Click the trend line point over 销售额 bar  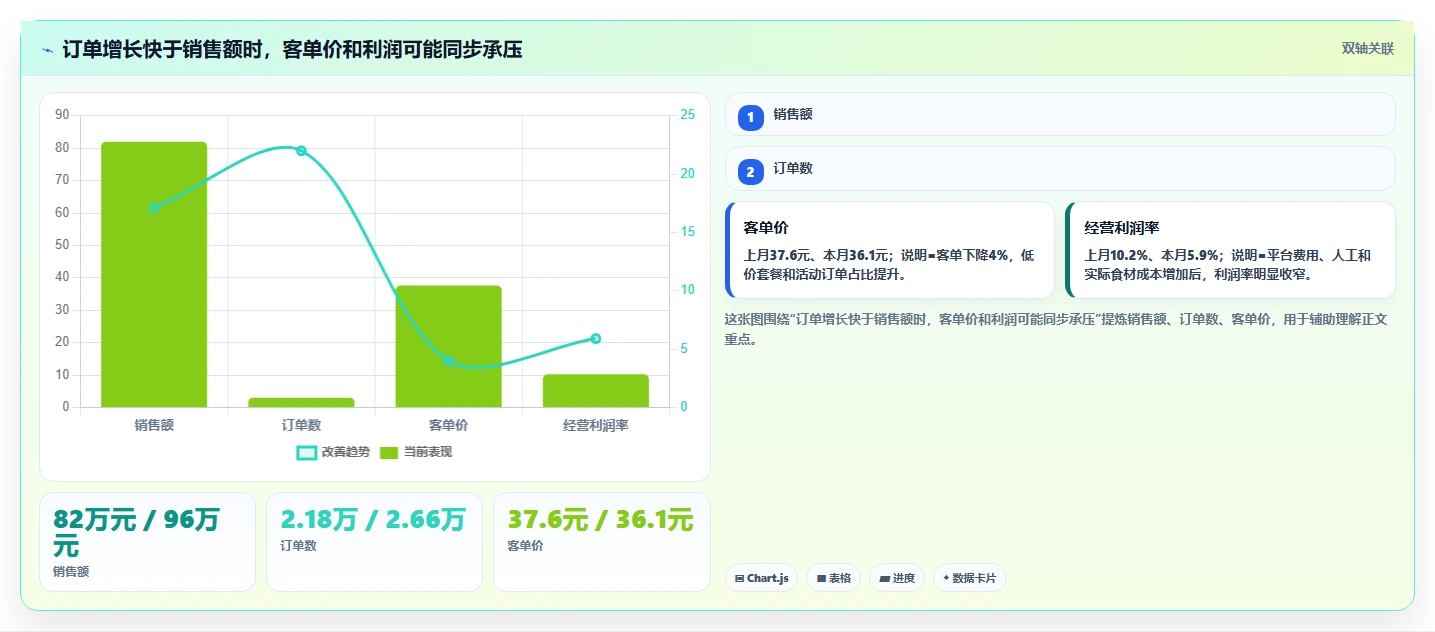tap(154, 208)
